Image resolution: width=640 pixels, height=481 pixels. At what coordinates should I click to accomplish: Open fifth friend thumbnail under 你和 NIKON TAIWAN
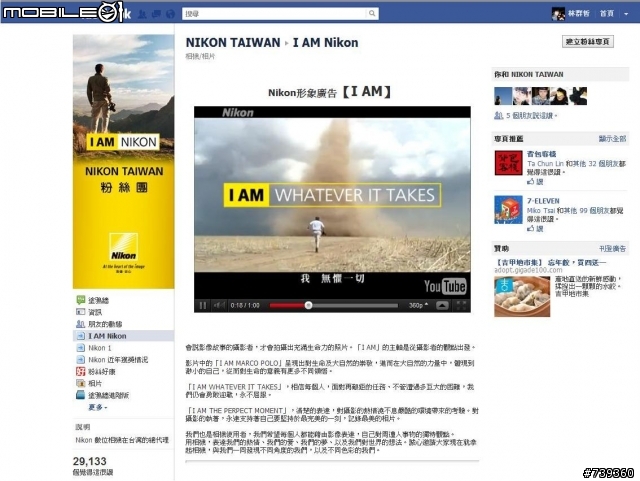[578, 96]
